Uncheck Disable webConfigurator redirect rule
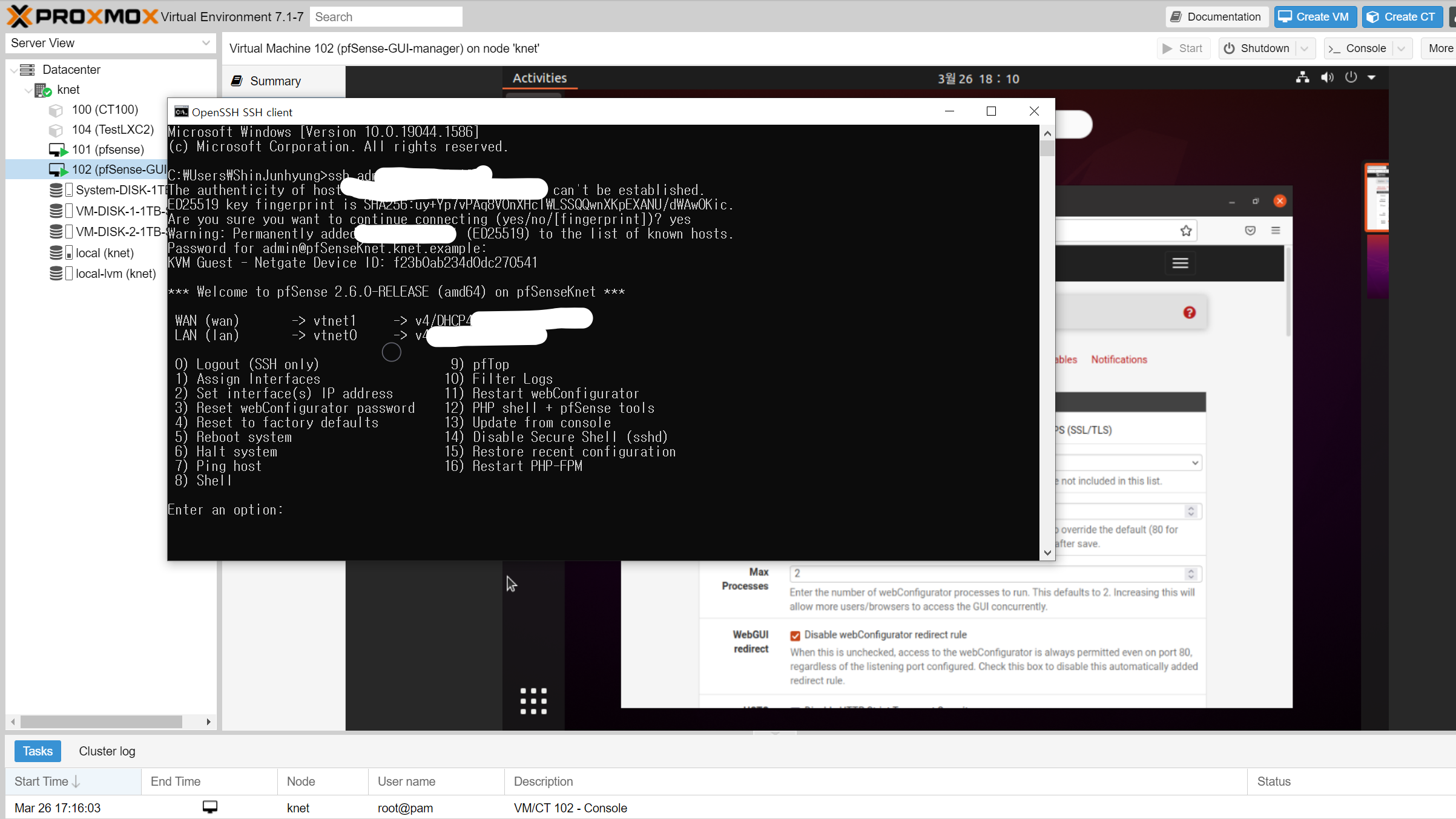 pyautogui.click(x=795, y=635)
